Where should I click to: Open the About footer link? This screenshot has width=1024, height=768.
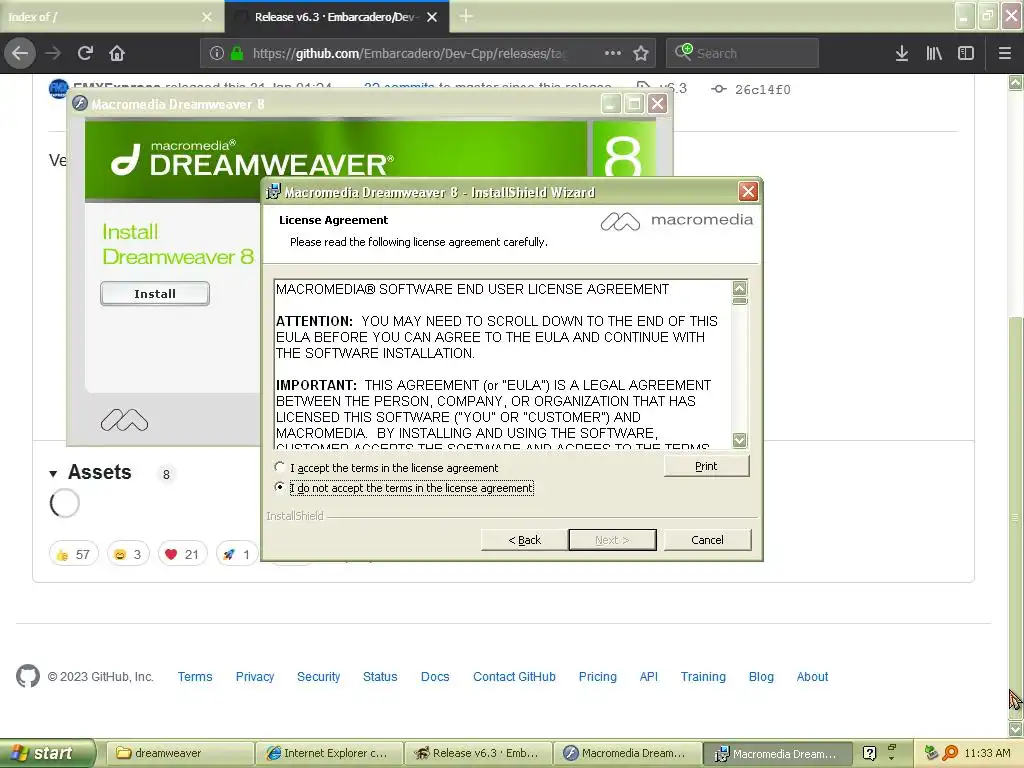pyautogui.click(x=812, y=677)
